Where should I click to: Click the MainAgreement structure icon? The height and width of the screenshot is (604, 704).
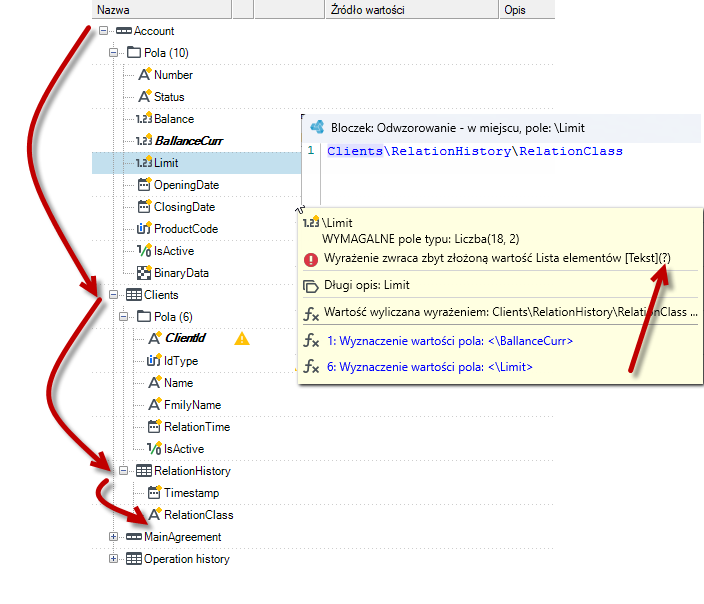[134, 537]
